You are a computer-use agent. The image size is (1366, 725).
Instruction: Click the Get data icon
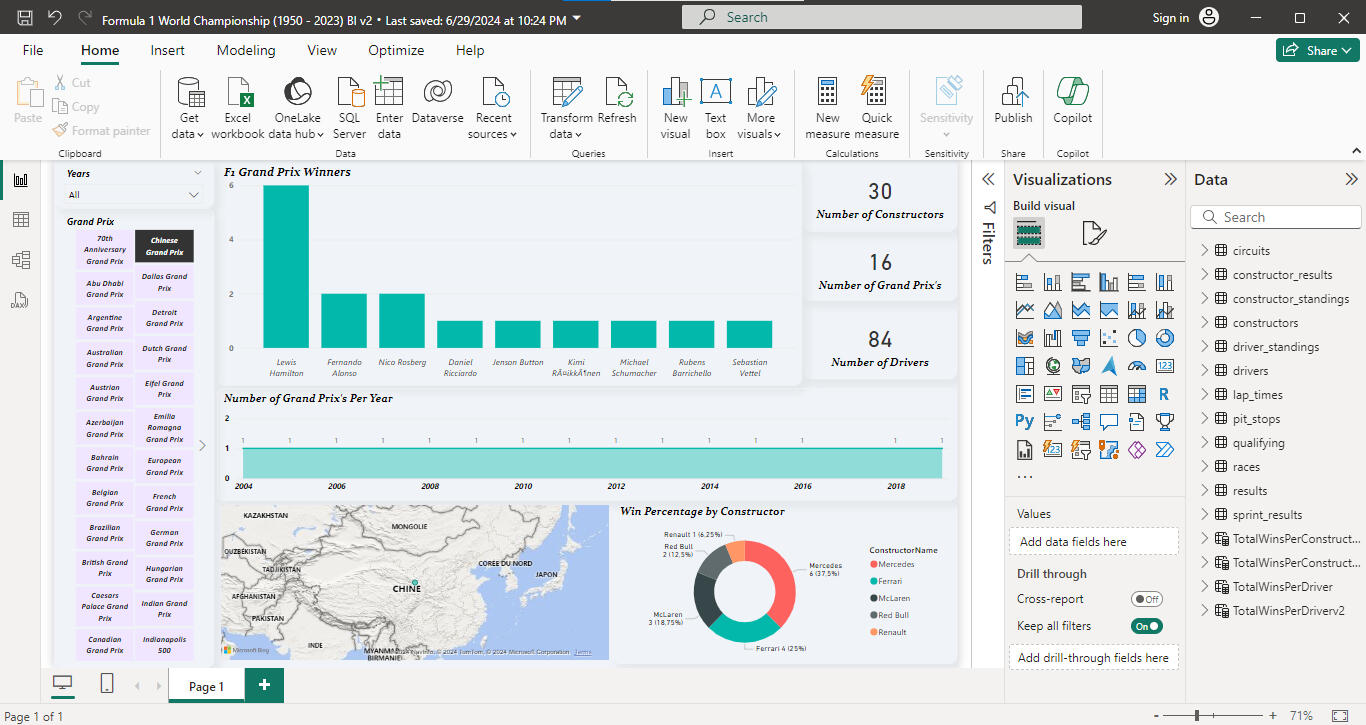189,93
